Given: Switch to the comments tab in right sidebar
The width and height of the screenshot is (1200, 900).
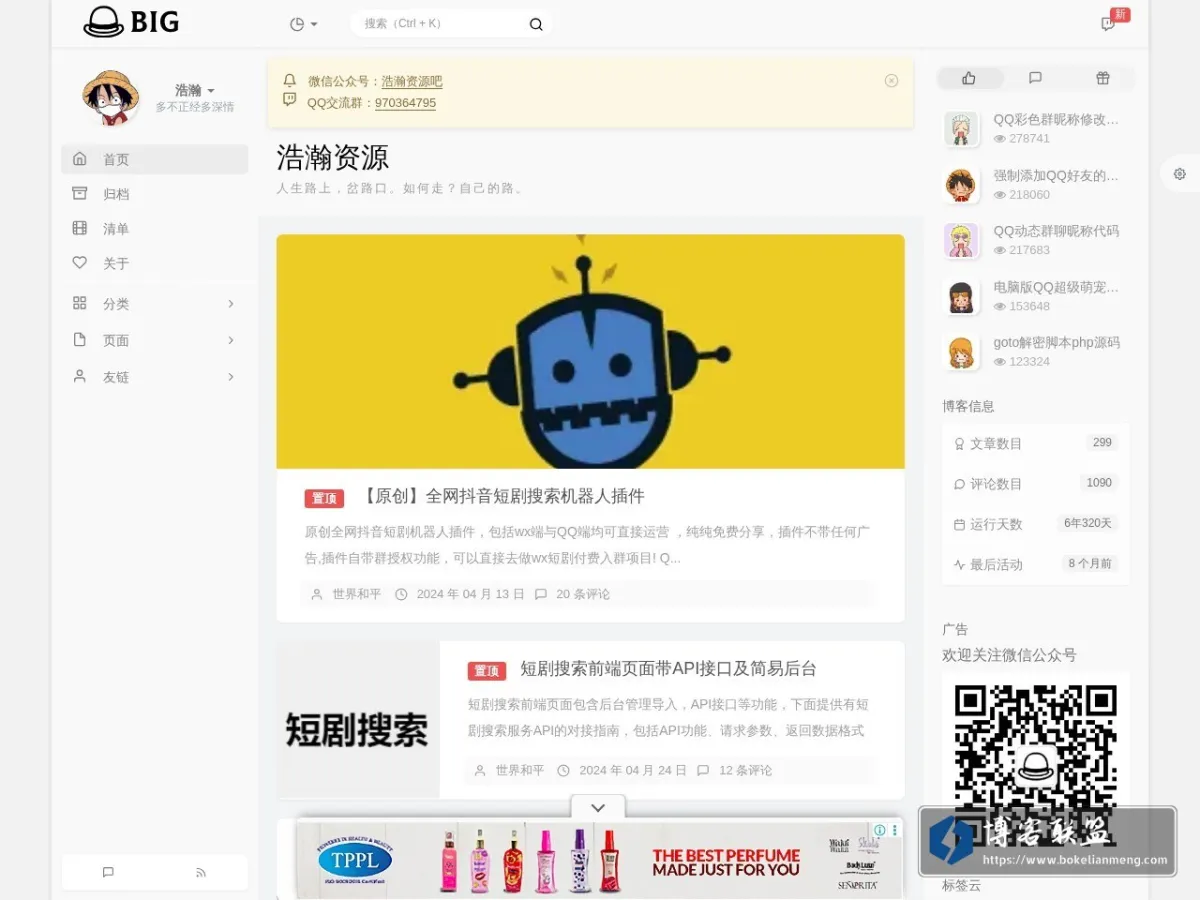Looking at the screenshot, I should pos(1035,78).
